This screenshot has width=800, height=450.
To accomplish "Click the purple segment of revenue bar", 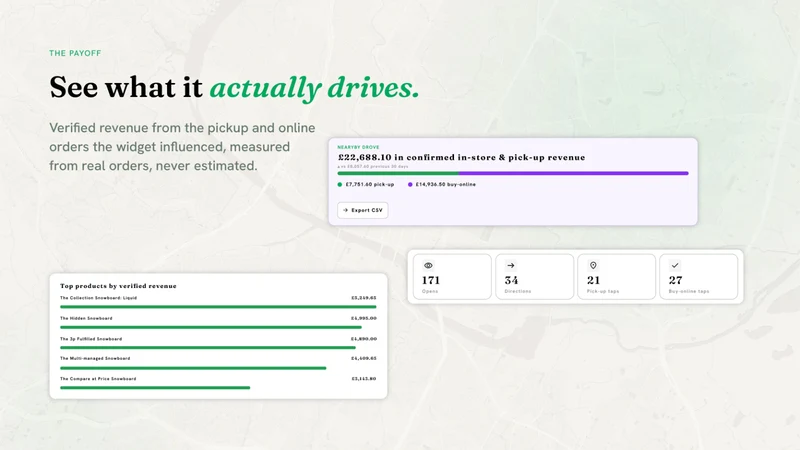I will (x=573, y=173).
